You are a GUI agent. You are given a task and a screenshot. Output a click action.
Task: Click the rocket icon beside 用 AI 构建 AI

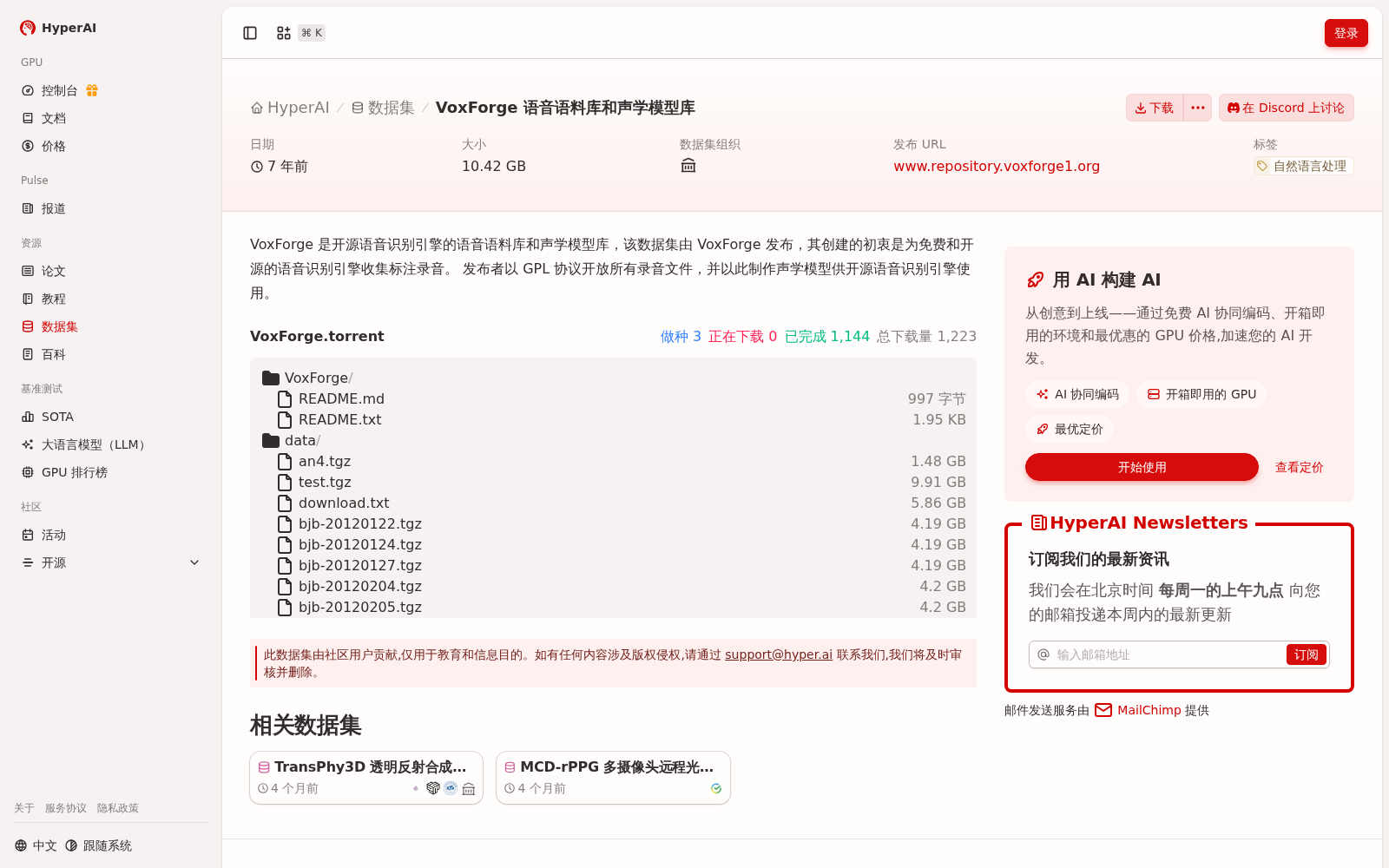point(1035,279)
